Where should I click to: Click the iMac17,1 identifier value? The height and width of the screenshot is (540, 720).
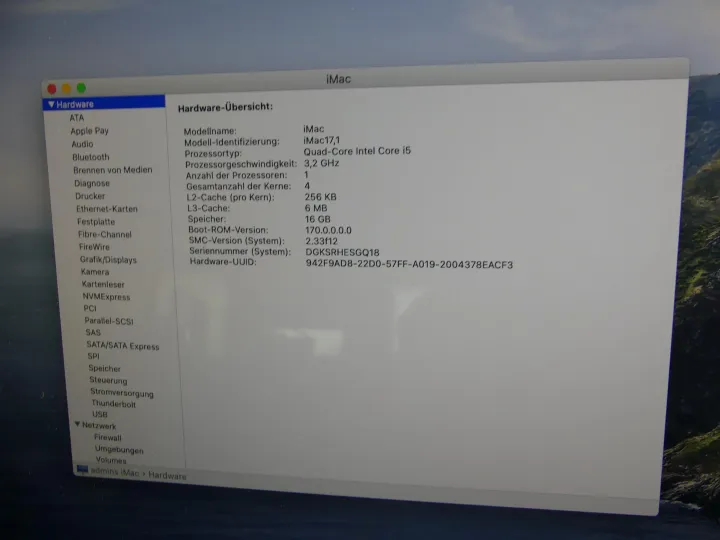click(321, 140)
